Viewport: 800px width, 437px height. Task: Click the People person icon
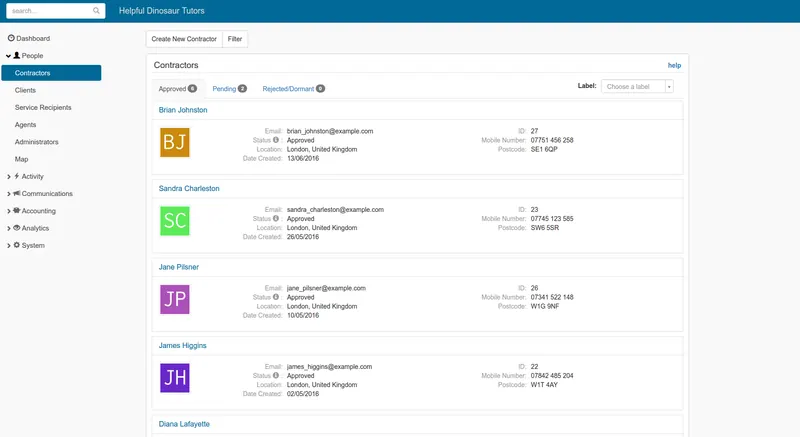tap(17, 55)
